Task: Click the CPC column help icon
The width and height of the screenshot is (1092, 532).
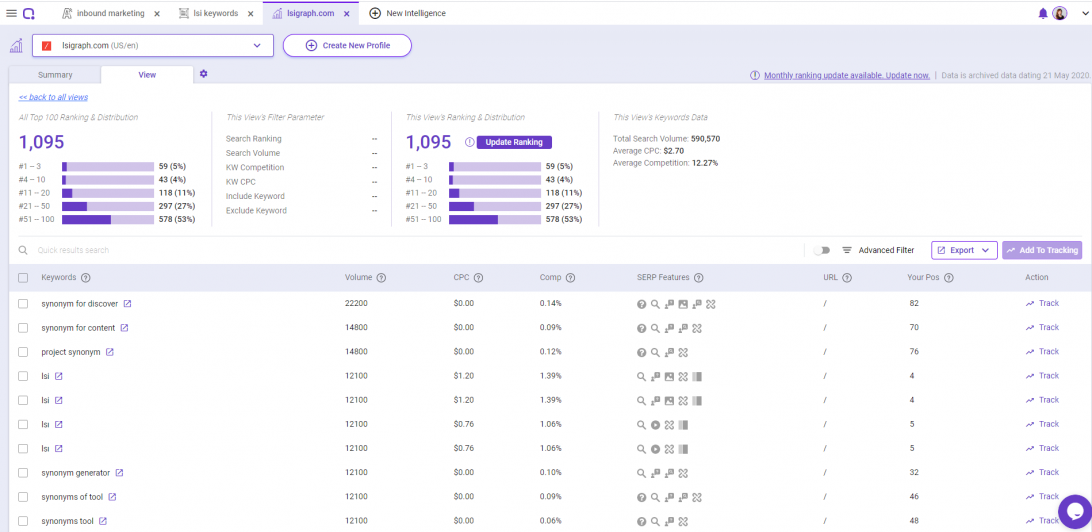Action: (x=478, y=278)
